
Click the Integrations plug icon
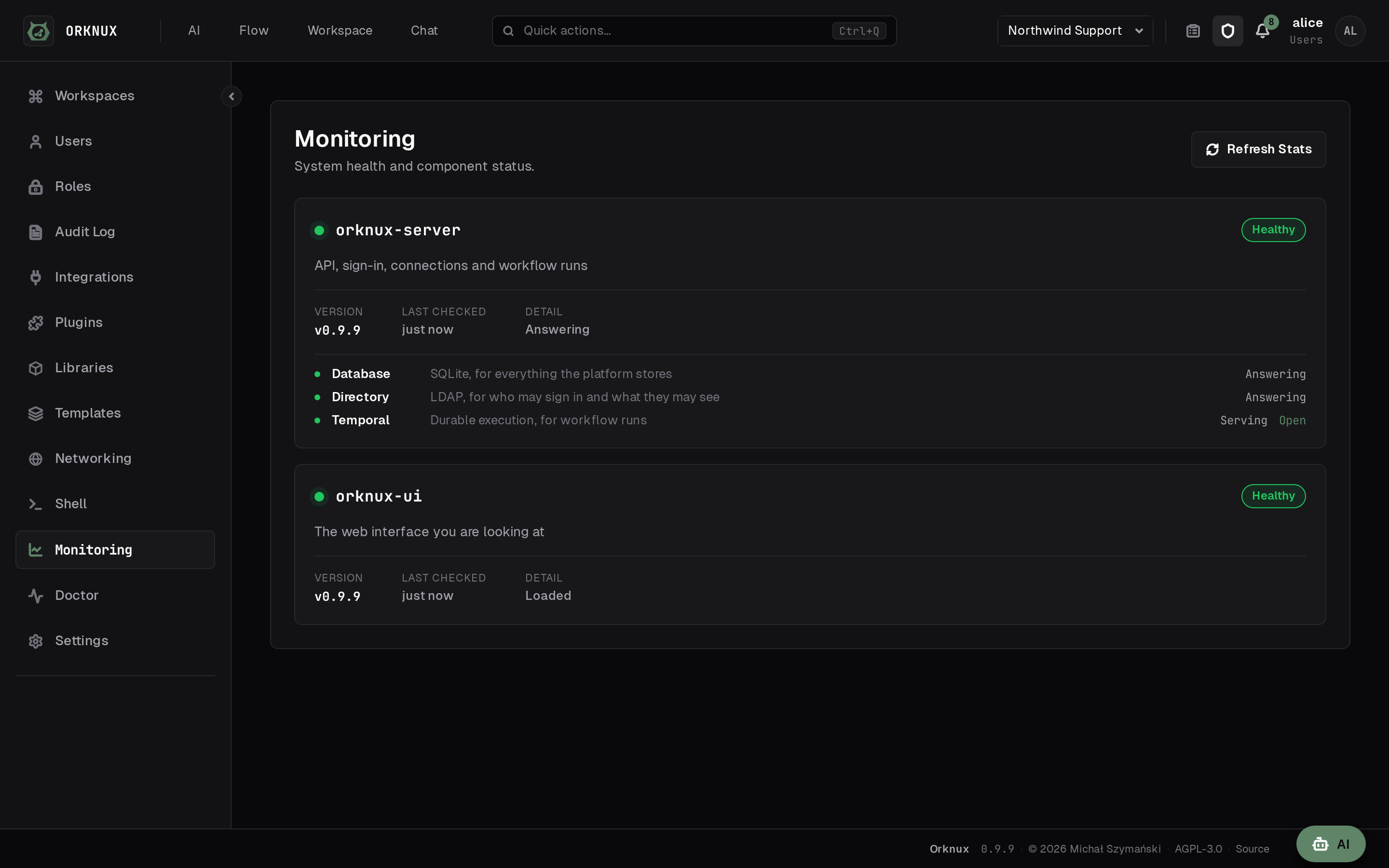36,278
